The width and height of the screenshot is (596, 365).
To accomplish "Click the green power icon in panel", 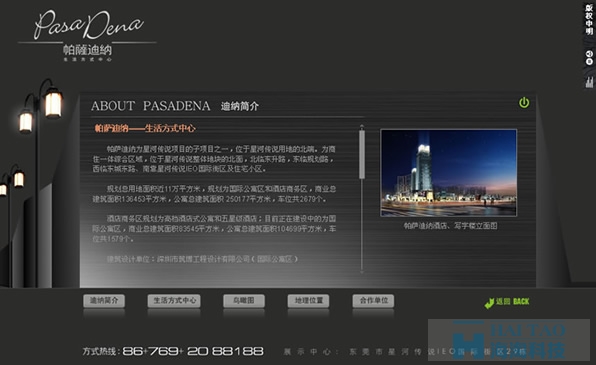I will (x=524, y=103).
